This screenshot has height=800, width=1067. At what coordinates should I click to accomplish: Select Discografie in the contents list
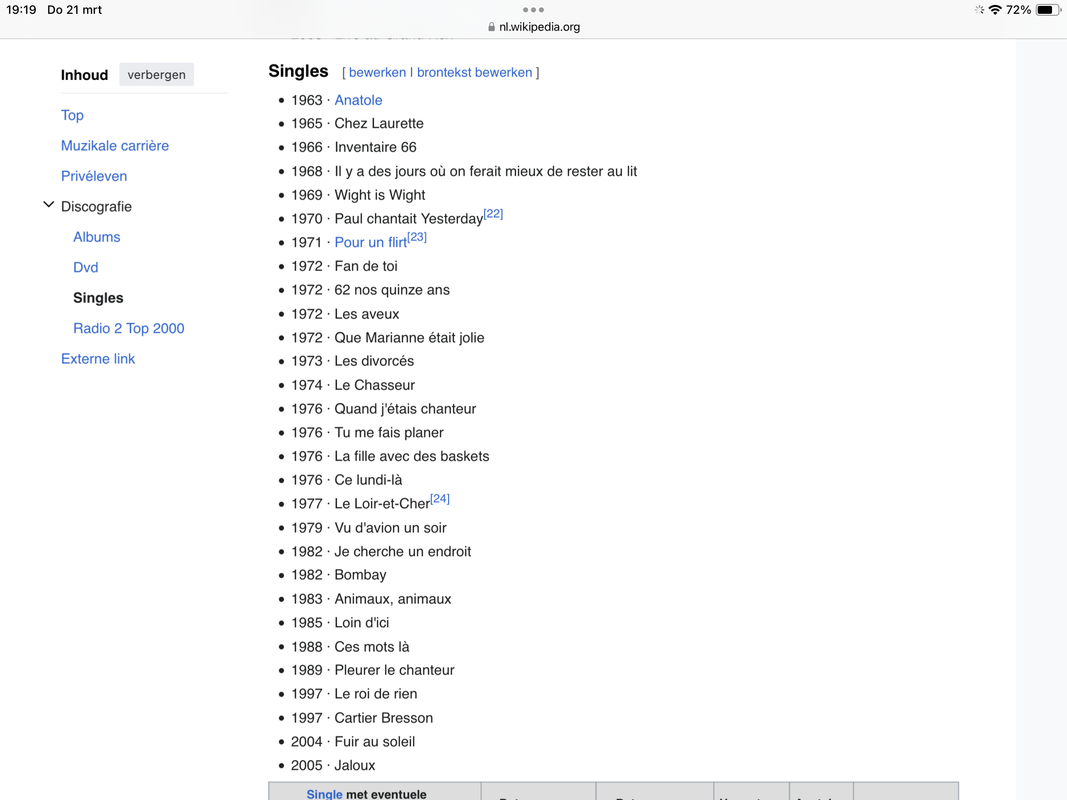[97, 207]
